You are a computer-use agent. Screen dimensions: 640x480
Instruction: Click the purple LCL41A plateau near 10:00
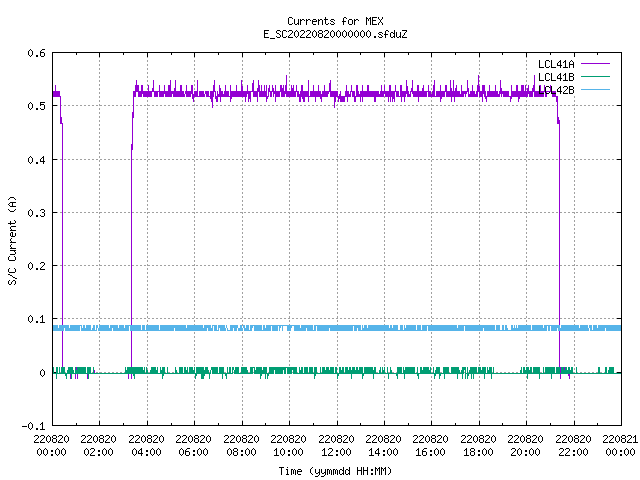click(289, 94)
